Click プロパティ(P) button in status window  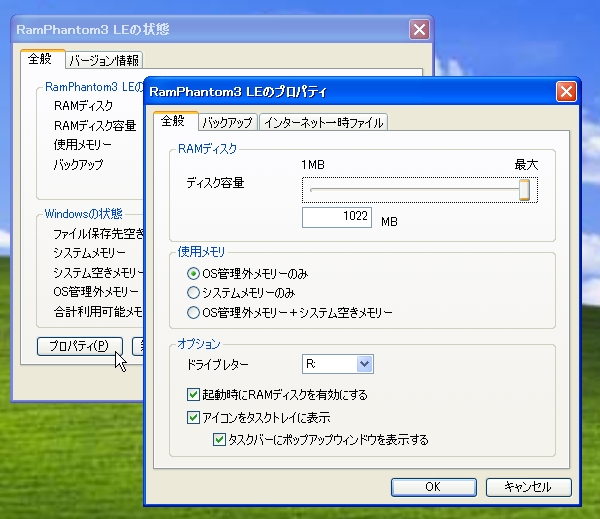coord(80,346)
